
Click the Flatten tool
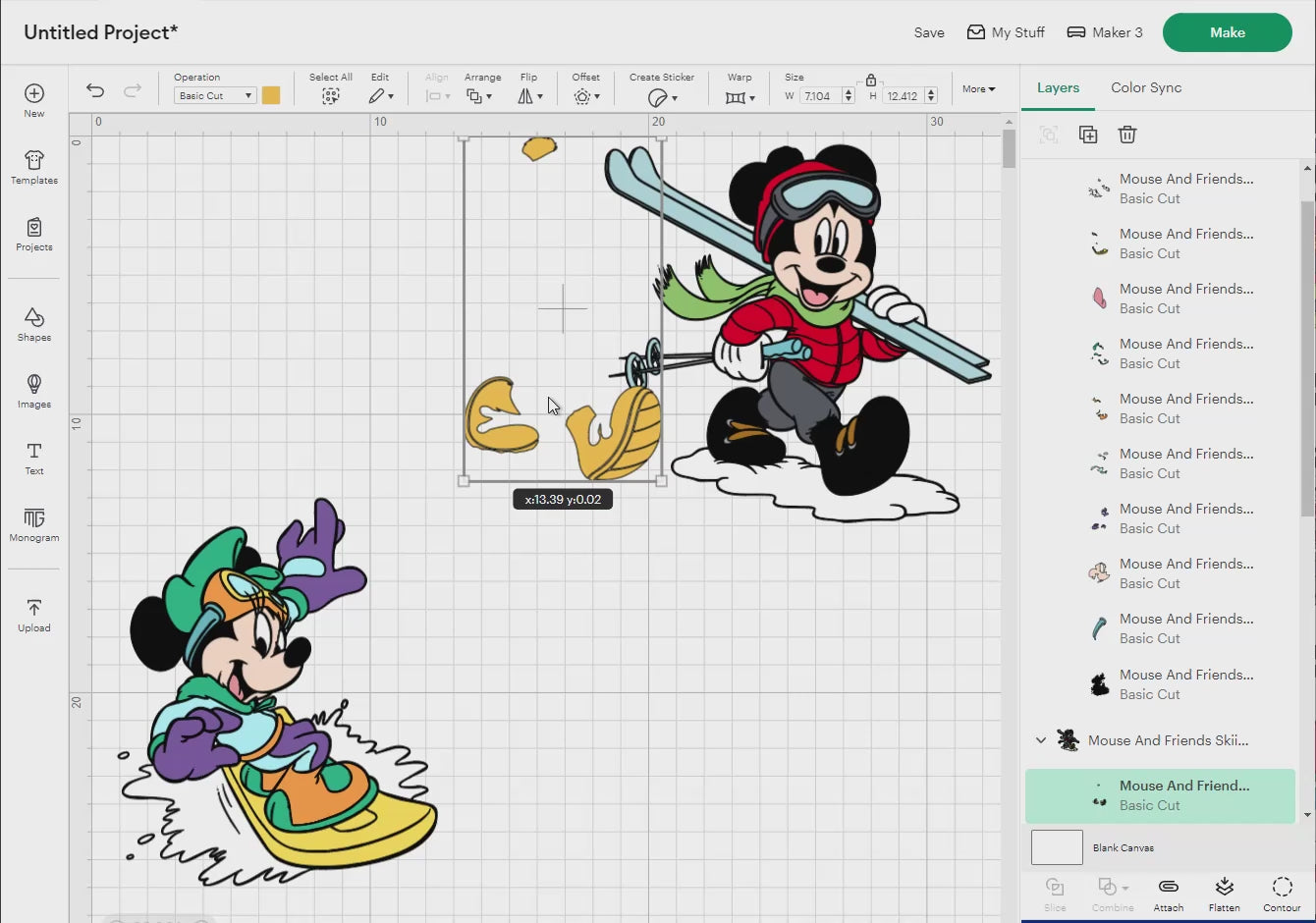tap(1224, 893)
